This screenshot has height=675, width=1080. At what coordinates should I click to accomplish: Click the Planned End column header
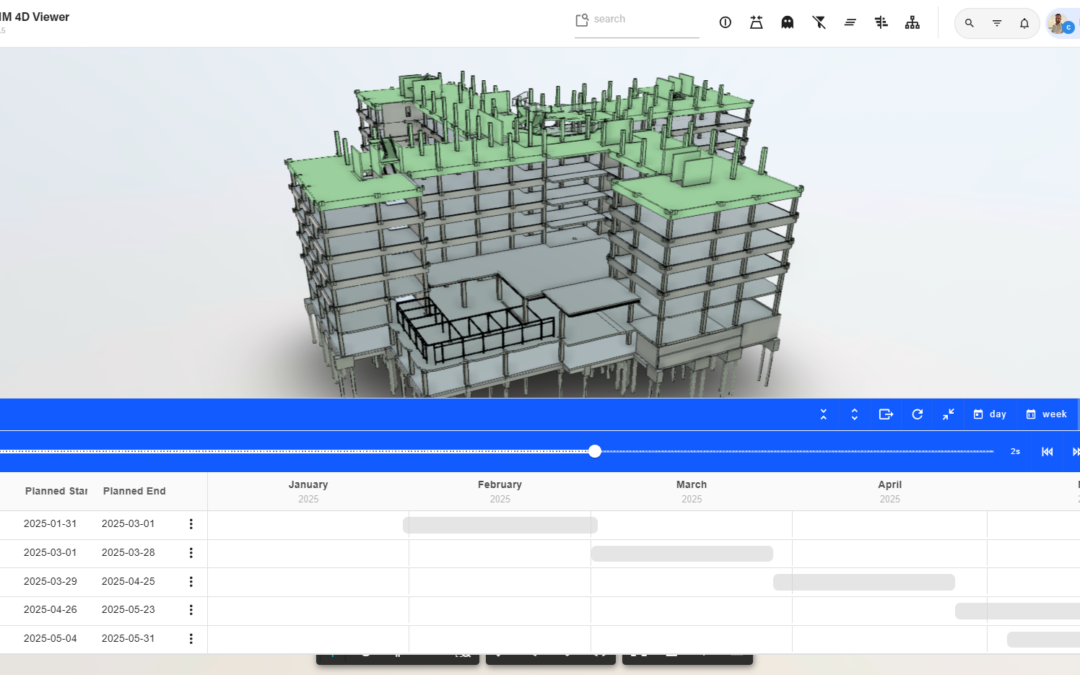(134, 491)
